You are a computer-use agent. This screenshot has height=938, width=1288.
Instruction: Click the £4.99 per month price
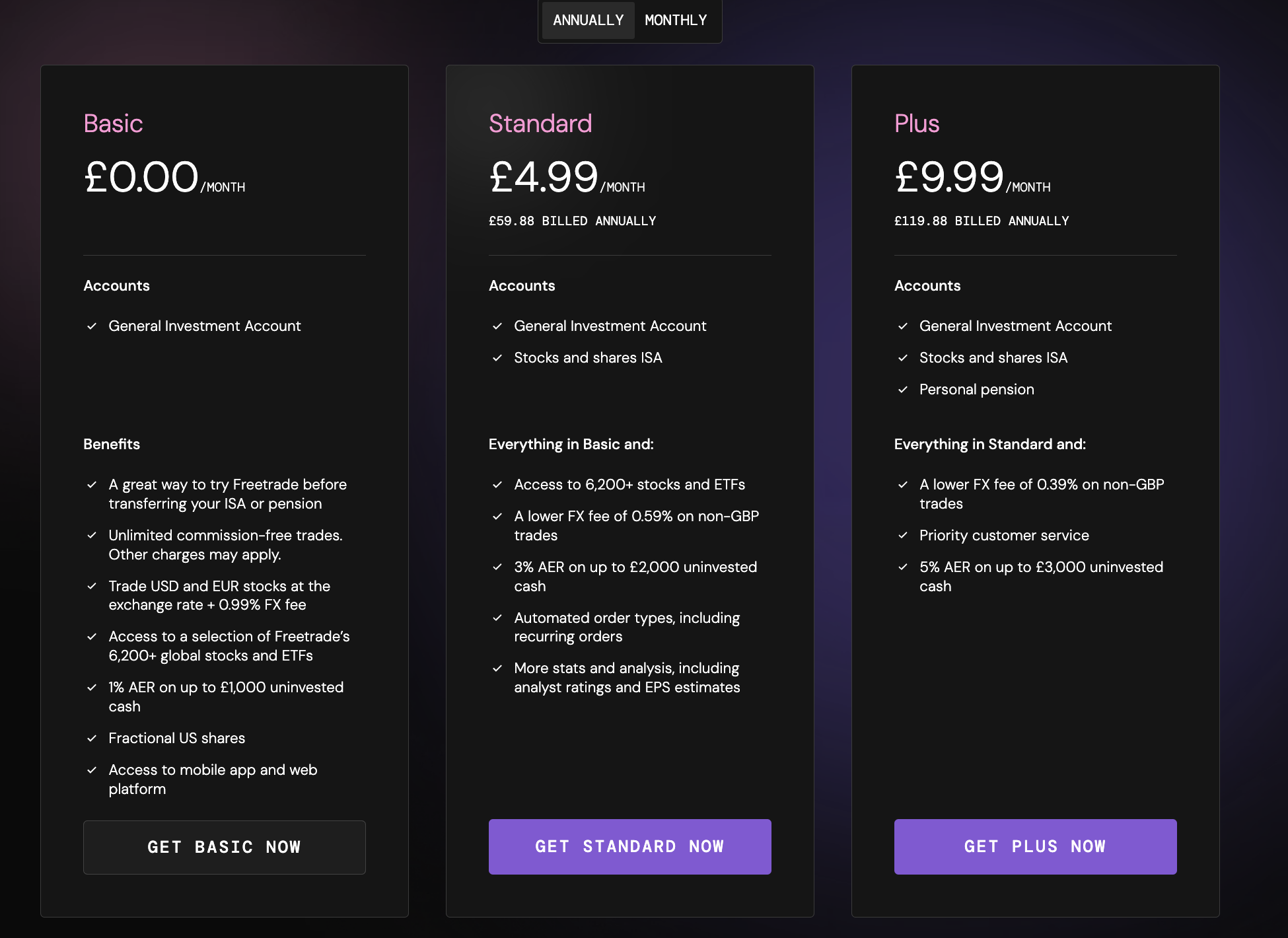pos(567,177)
